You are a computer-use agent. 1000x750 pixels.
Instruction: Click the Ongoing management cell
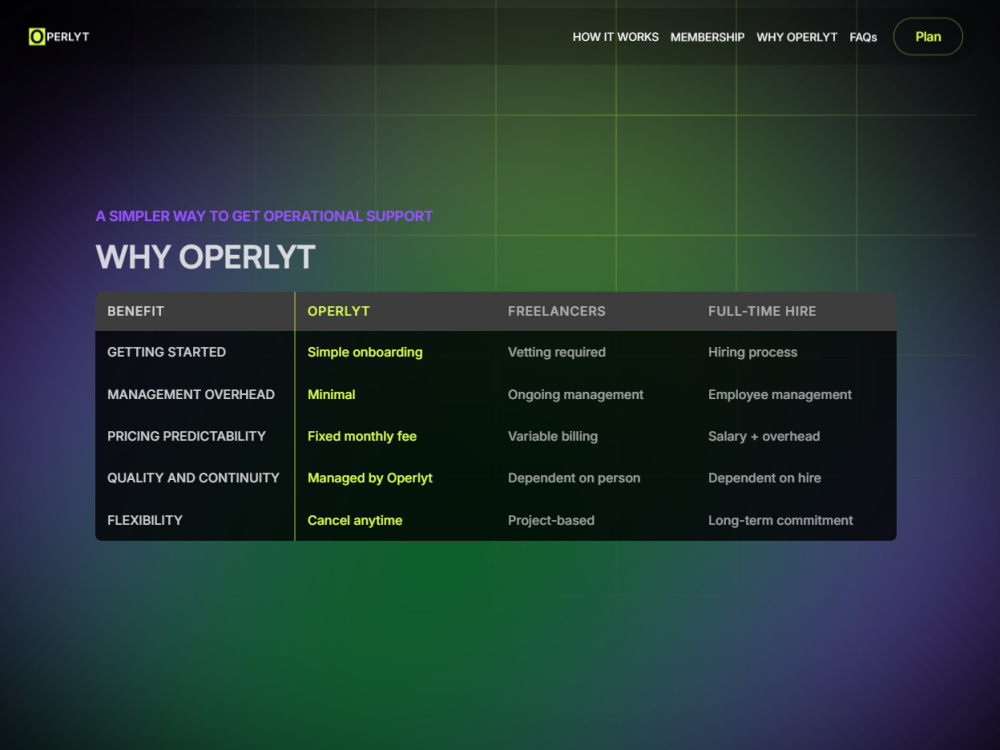575,395
